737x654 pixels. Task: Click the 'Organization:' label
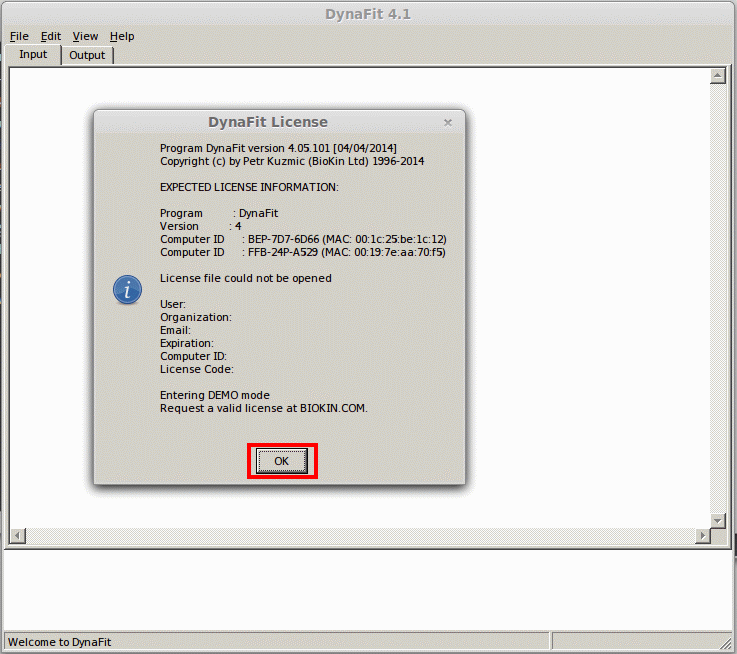tap(196, 317)
